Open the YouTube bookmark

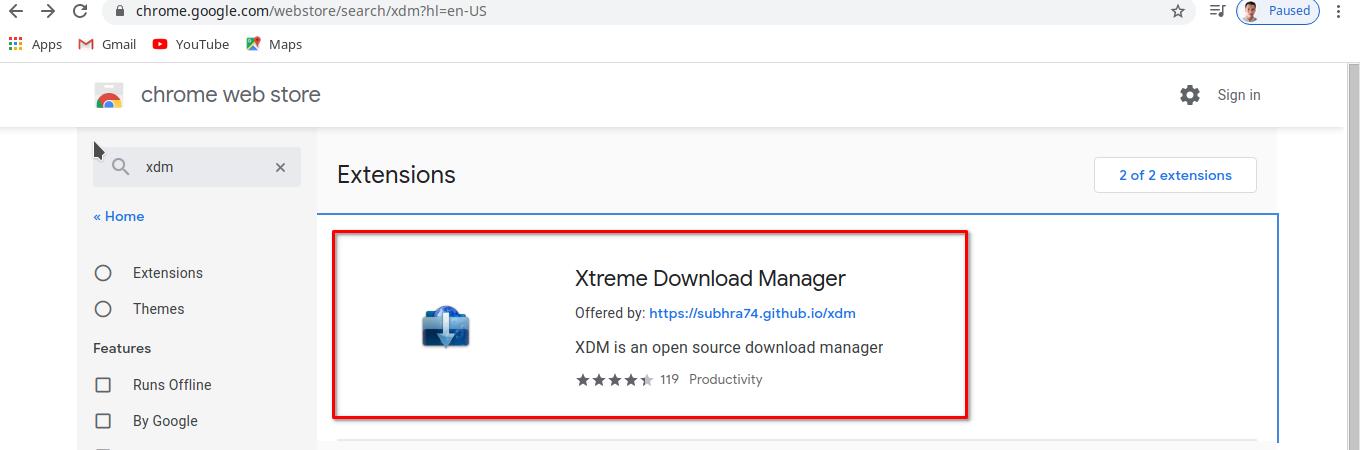(191, 44)
